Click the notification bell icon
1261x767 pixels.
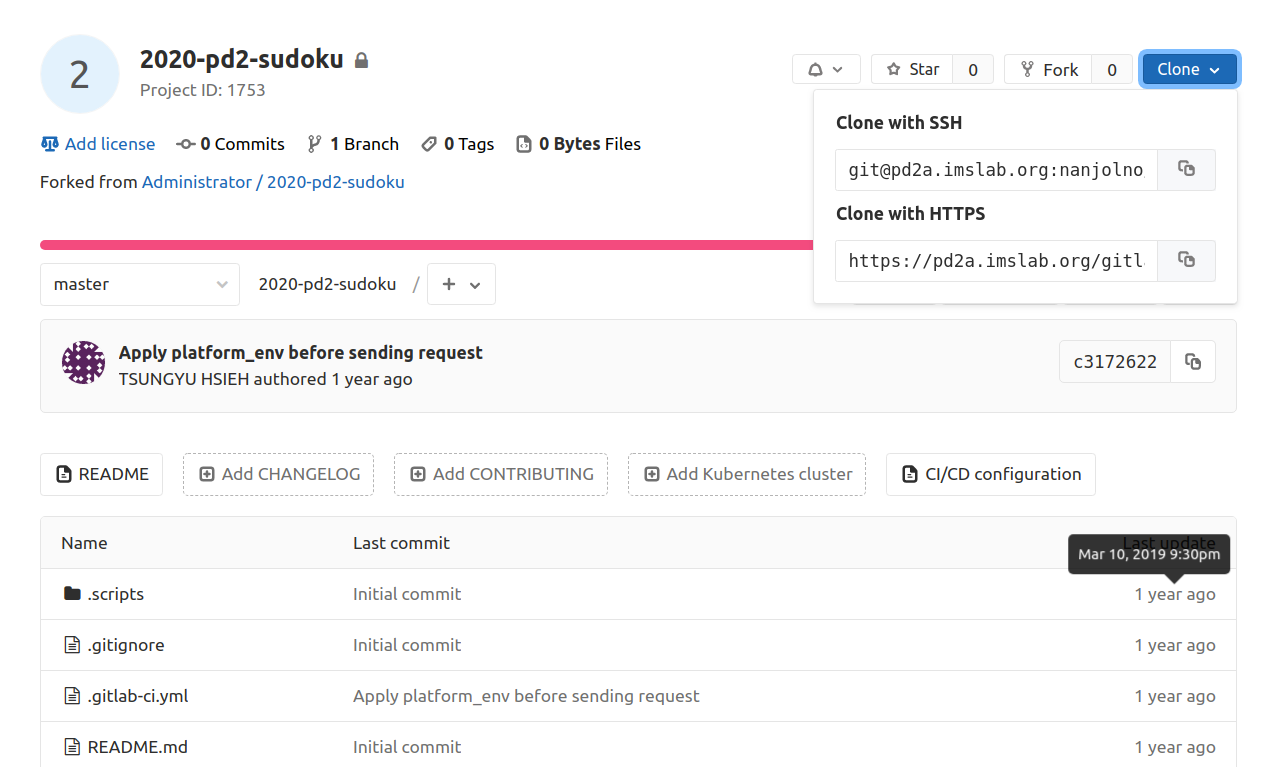tap(816, 70)
